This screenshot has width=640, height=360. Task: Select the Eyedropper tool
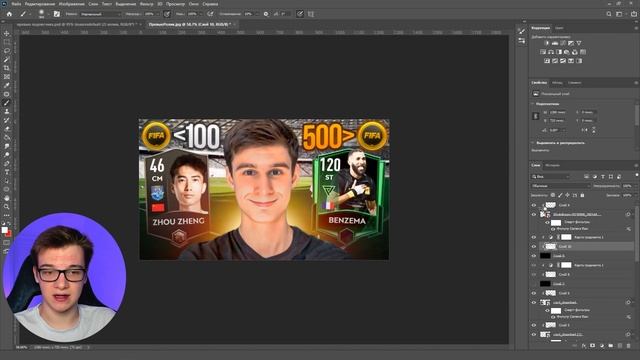[x=7, y=85]
